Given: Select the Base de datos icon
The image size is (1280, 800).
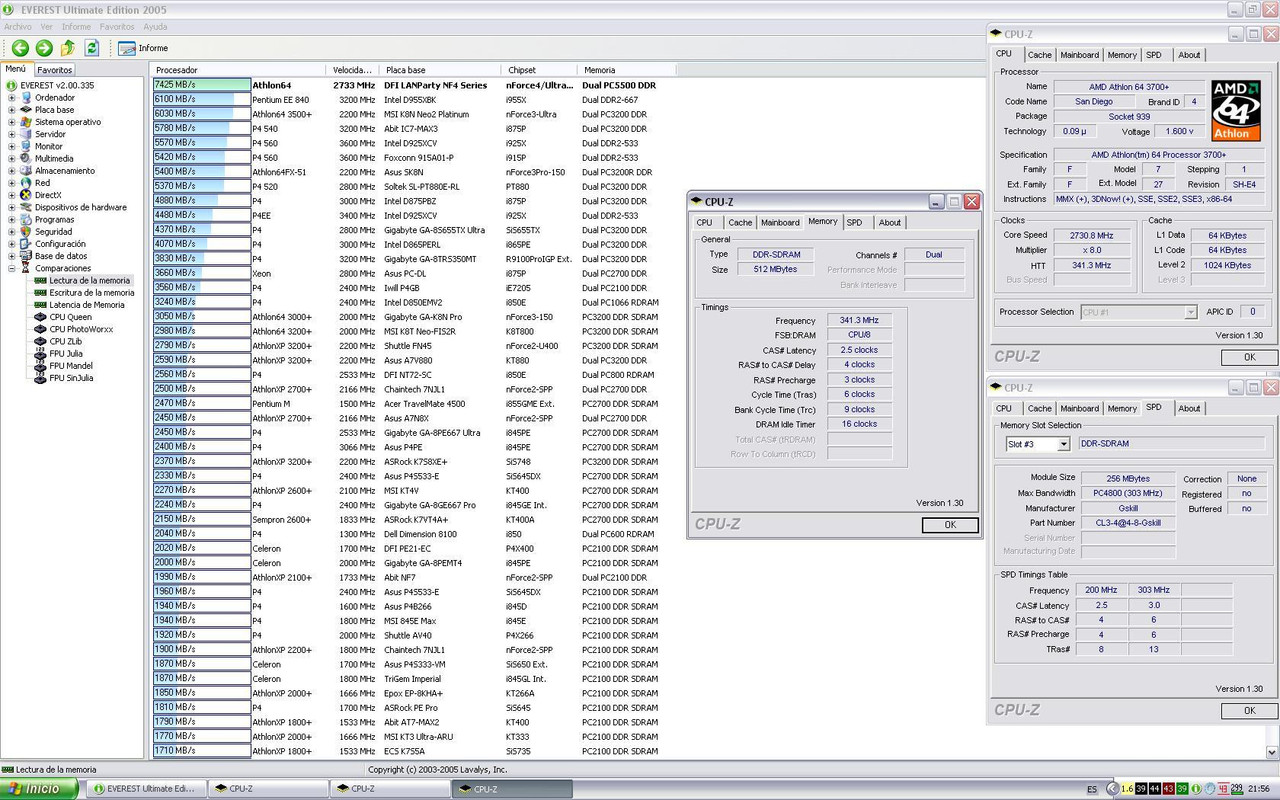Looking at the screenshot, I should pos(26,256).
